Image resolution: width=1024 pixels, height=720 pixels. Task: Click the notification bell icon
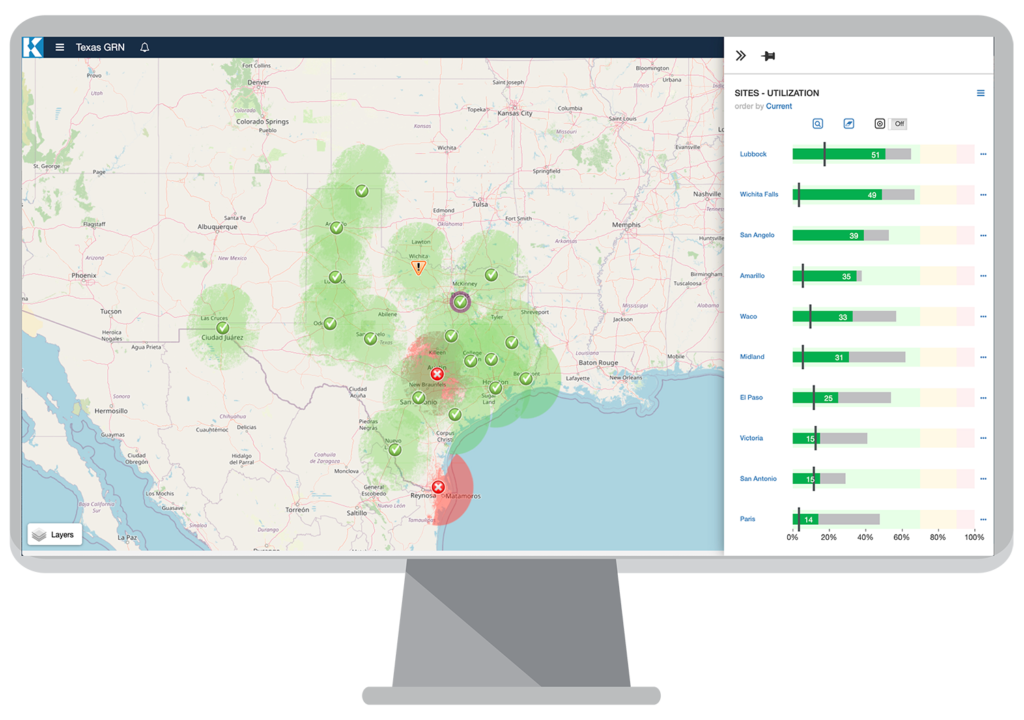(x=145, y=47)
